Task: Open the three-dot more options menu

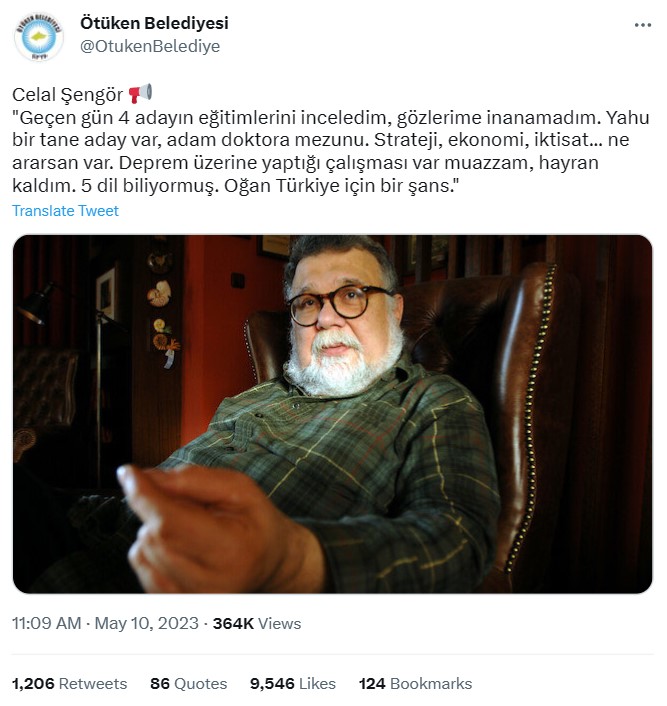Action: click(643, 25)
